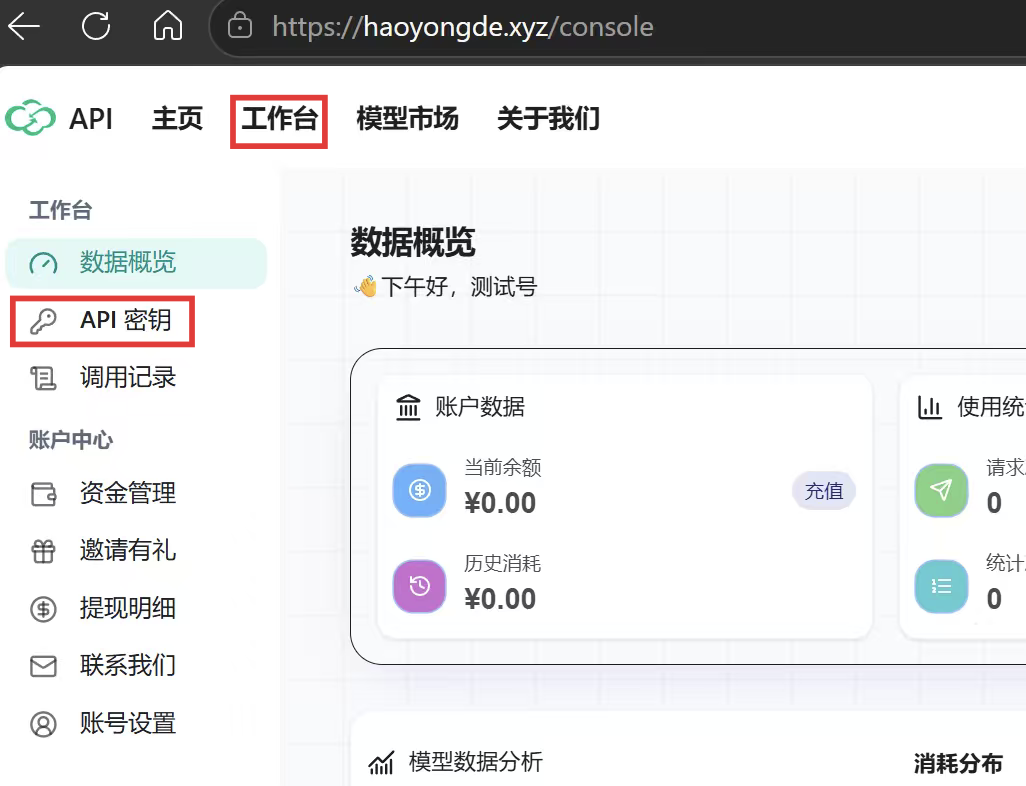Click the 账号设置 user icon
Image resolution: width=1026 pixels, height=786 pixels.
(43, 724)
